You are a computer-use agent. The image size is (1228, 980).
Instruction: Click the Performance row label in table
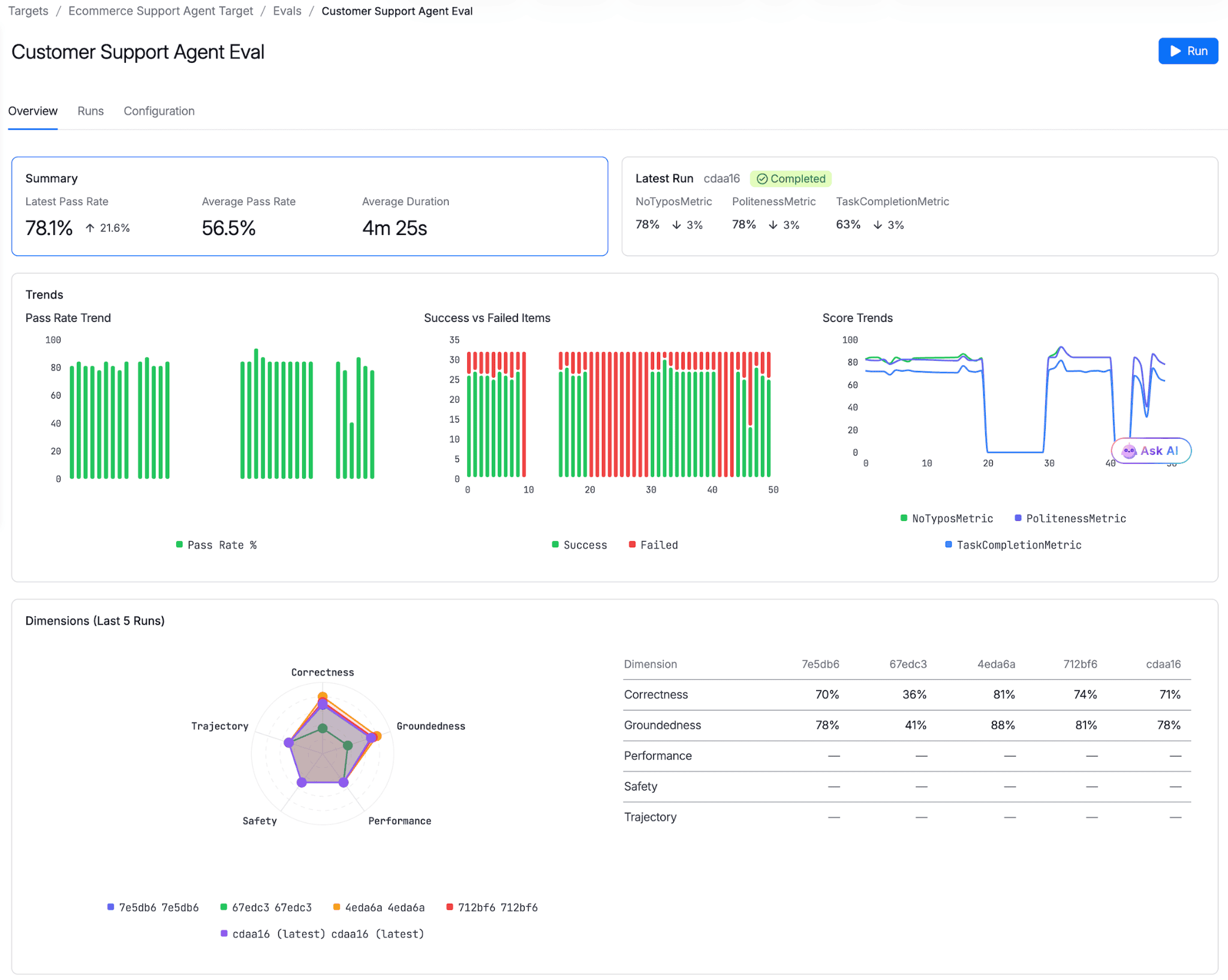(658, 756)
